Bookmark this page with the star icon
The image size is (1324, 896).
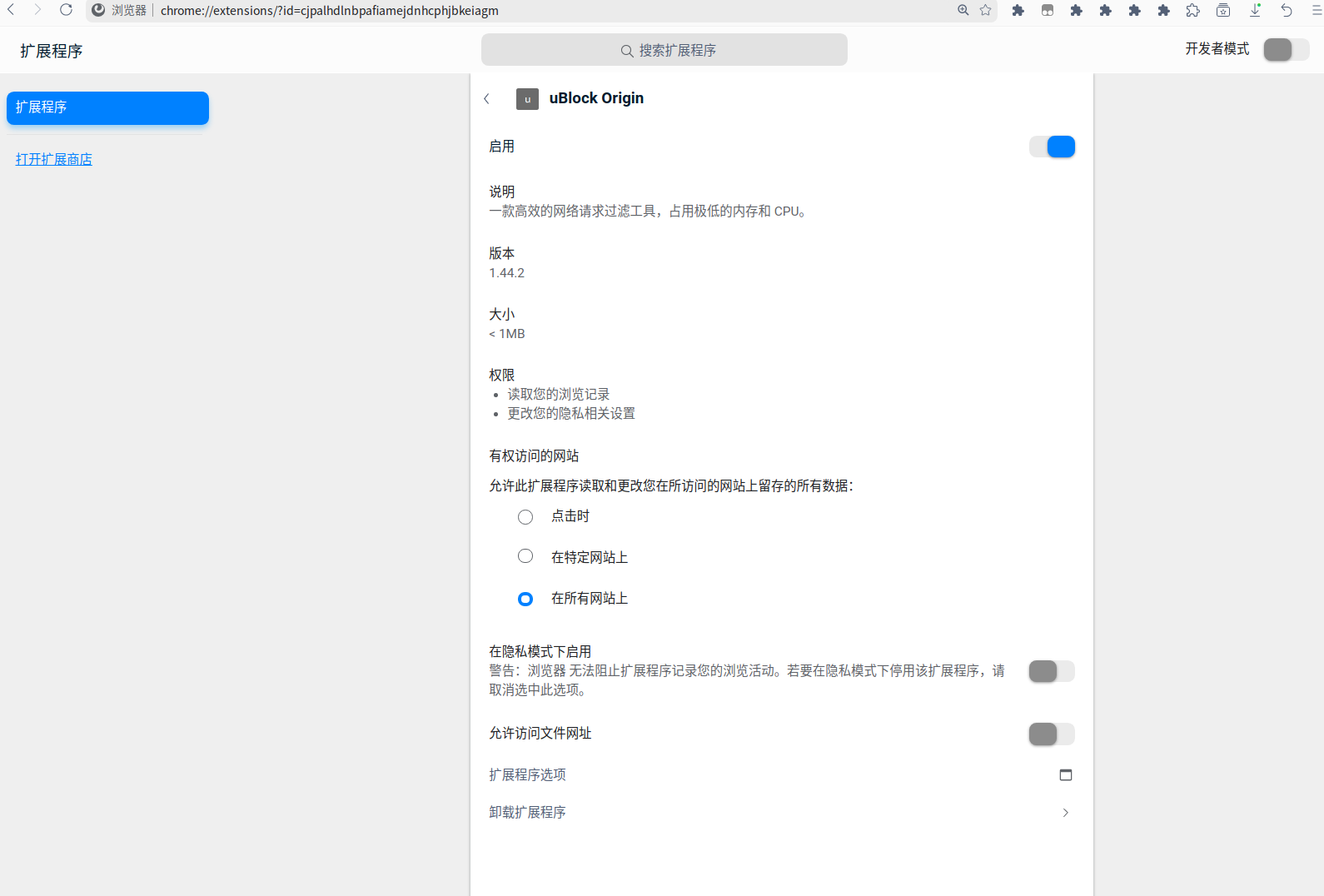coord(986,10)
